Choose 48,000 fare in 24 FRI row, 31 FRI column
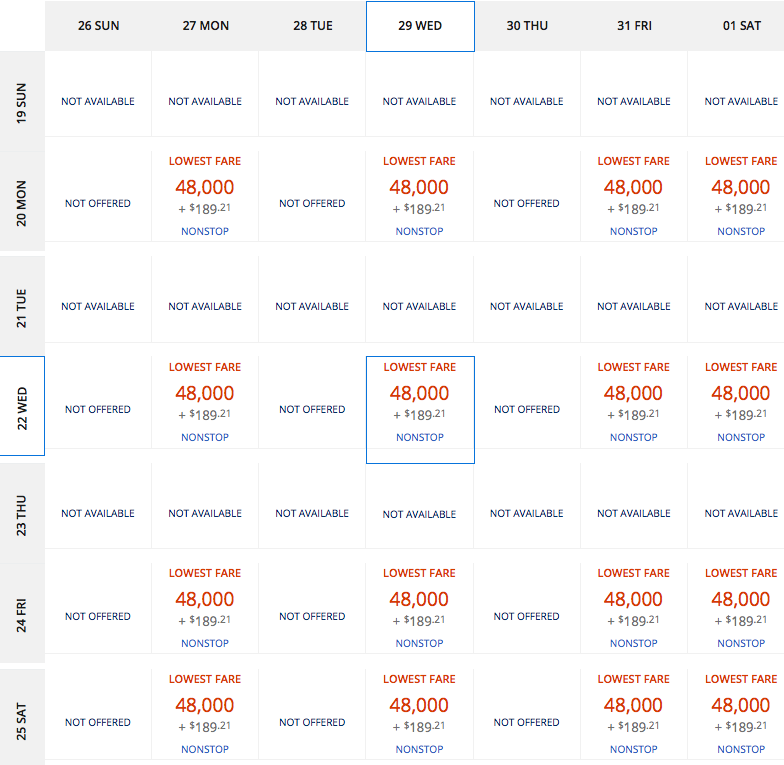 point(634,599)
